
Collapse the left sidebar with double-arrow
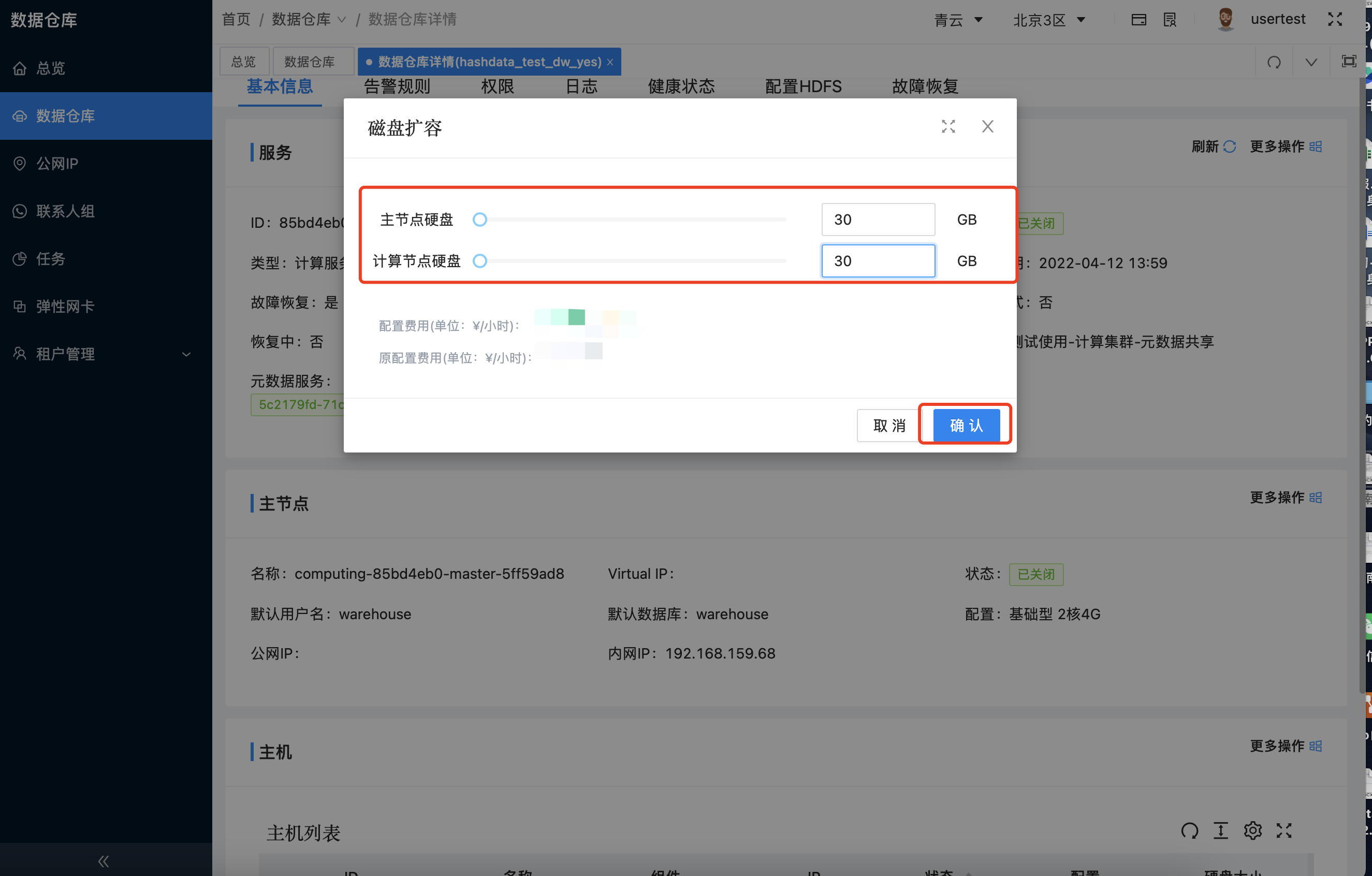tap(103, 861)
